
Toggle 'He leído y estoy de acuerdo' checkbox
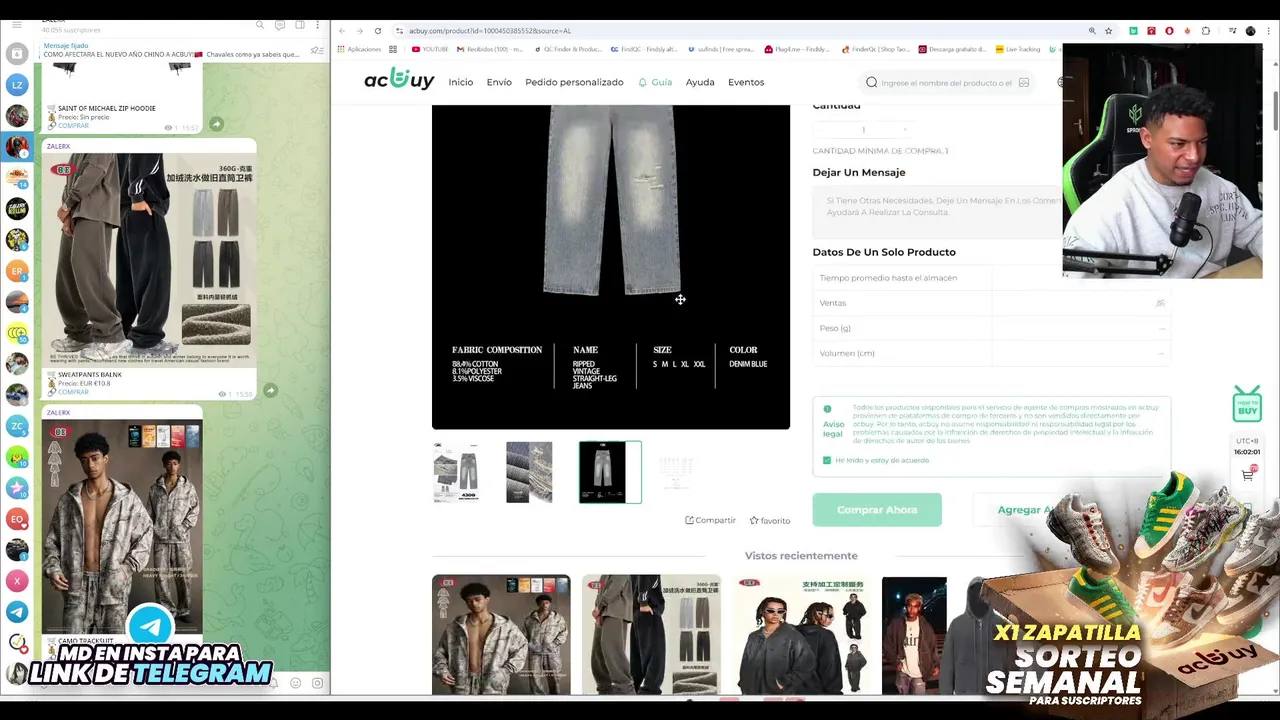pyautogui.click(x=827, y=460)
